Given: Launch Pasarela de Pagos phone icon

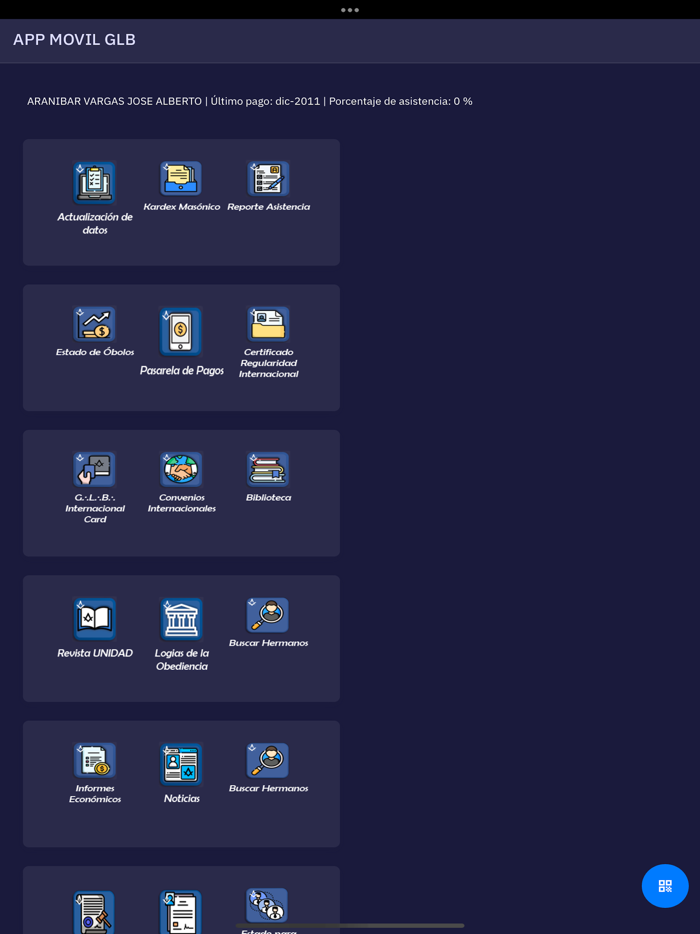Looking at the screenshot, I should pos(181,332).
